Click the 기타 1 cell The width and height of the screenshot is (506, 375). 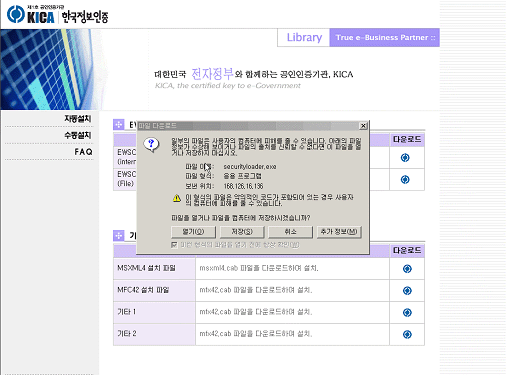pos(154,312)
